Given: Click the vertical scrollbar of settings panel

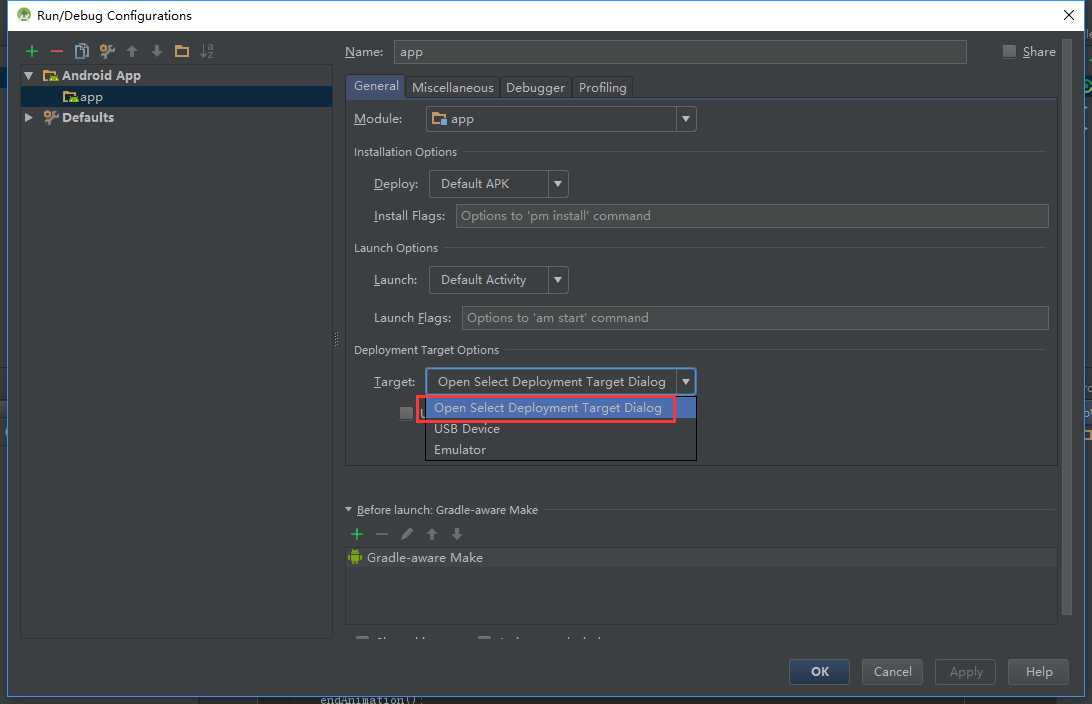Looking at the screenshot, I should 1066,327.
